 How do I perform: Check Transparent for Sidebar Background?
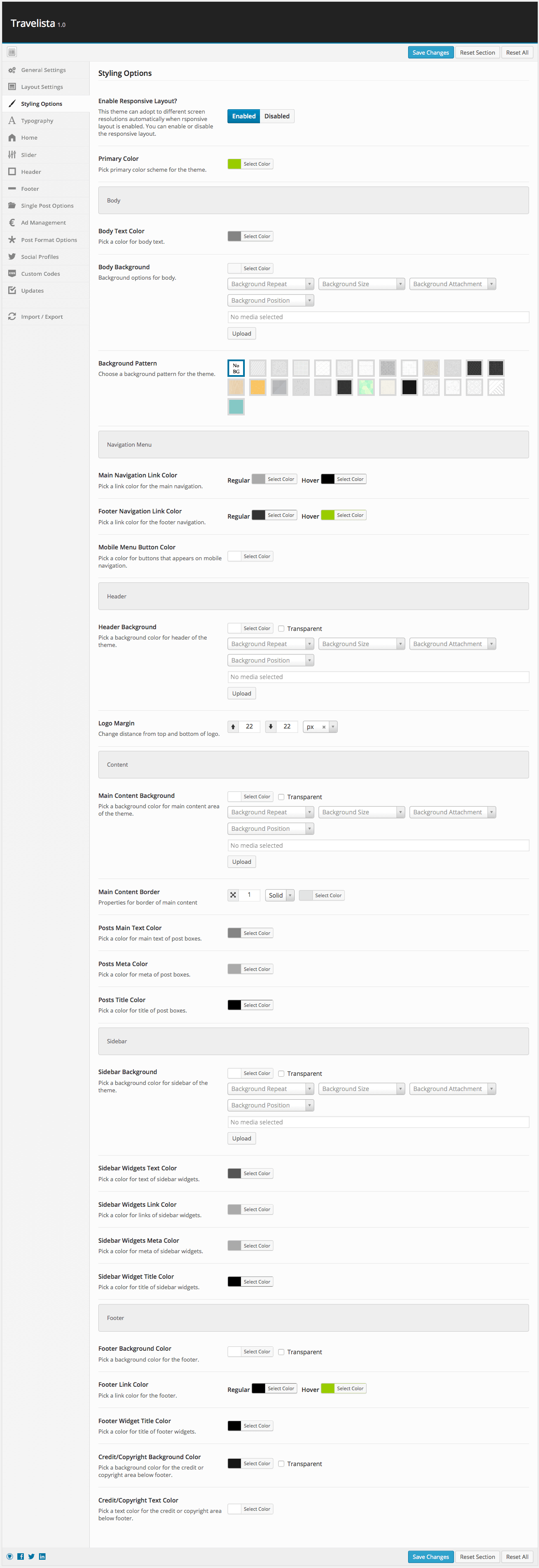coord(281,1074)
